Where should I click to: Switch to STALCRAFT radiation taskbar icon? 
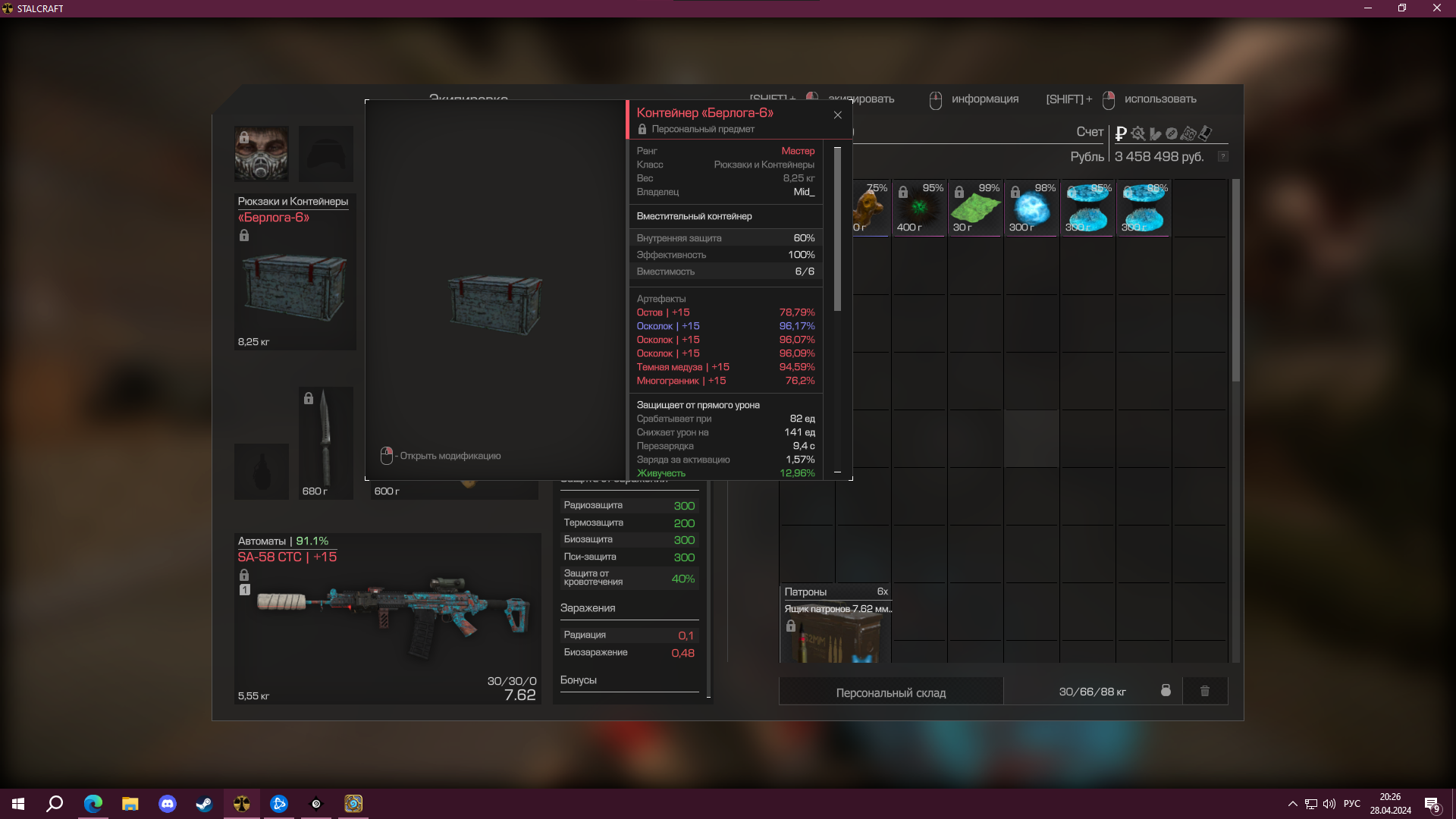(242, 804)
